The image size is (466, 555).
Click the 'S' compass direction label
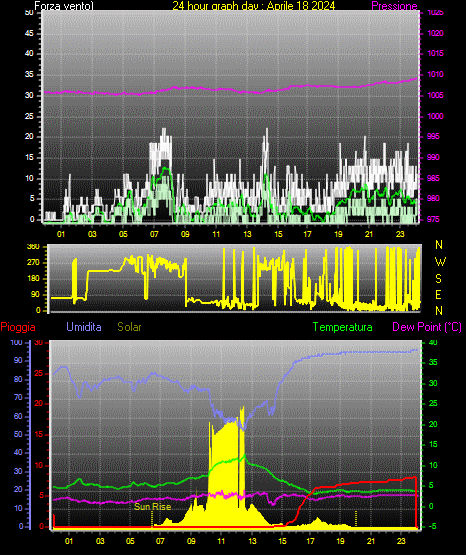pyautogui.click(x=438, y=279)
